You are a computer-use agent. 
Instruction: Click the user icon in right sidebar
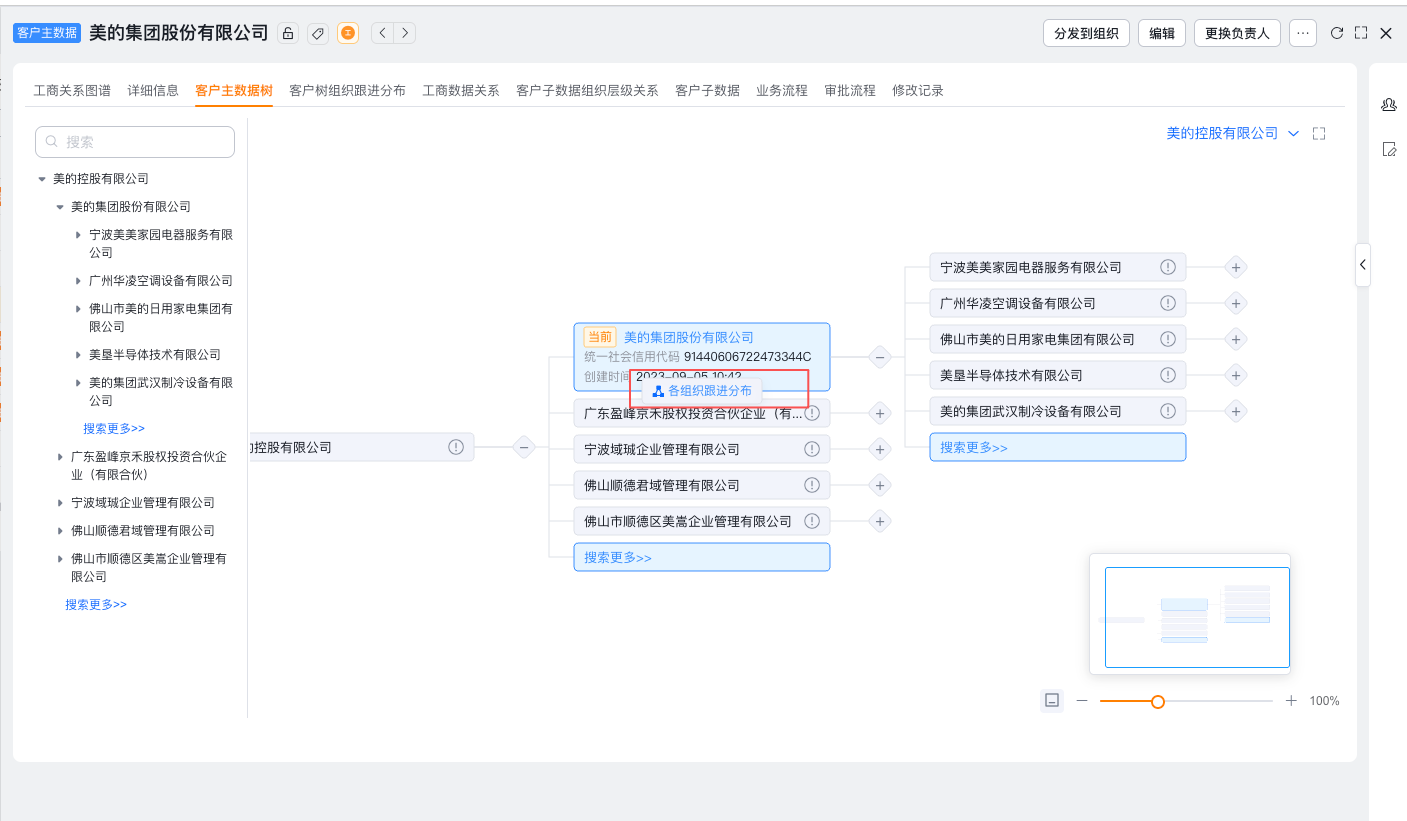[x=1389, y=105]
